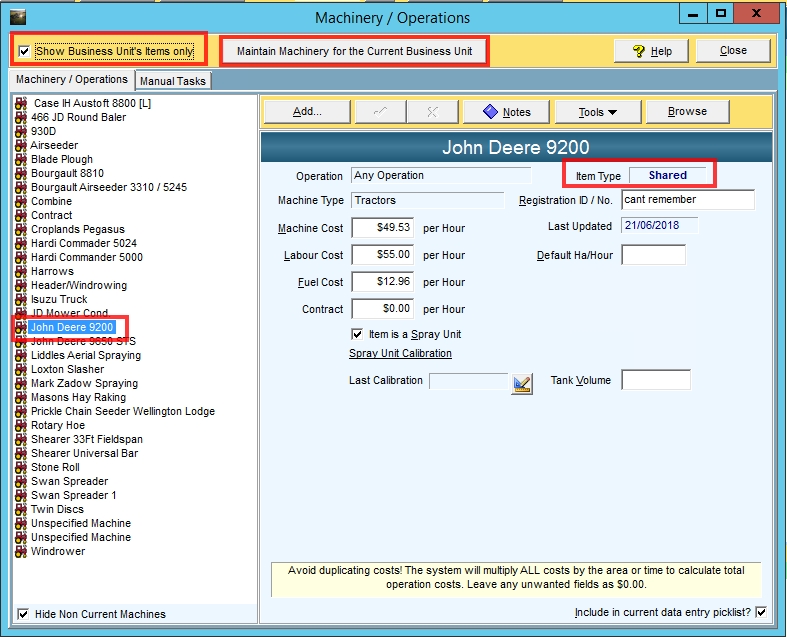This screenshot has width=787, height=637.
Task: Uncheck Item is a Spray Unit
Action: point(357,334)
